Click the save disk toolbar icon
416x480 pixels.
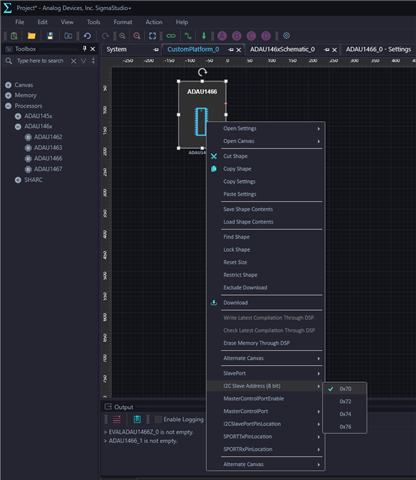[50, 36]
